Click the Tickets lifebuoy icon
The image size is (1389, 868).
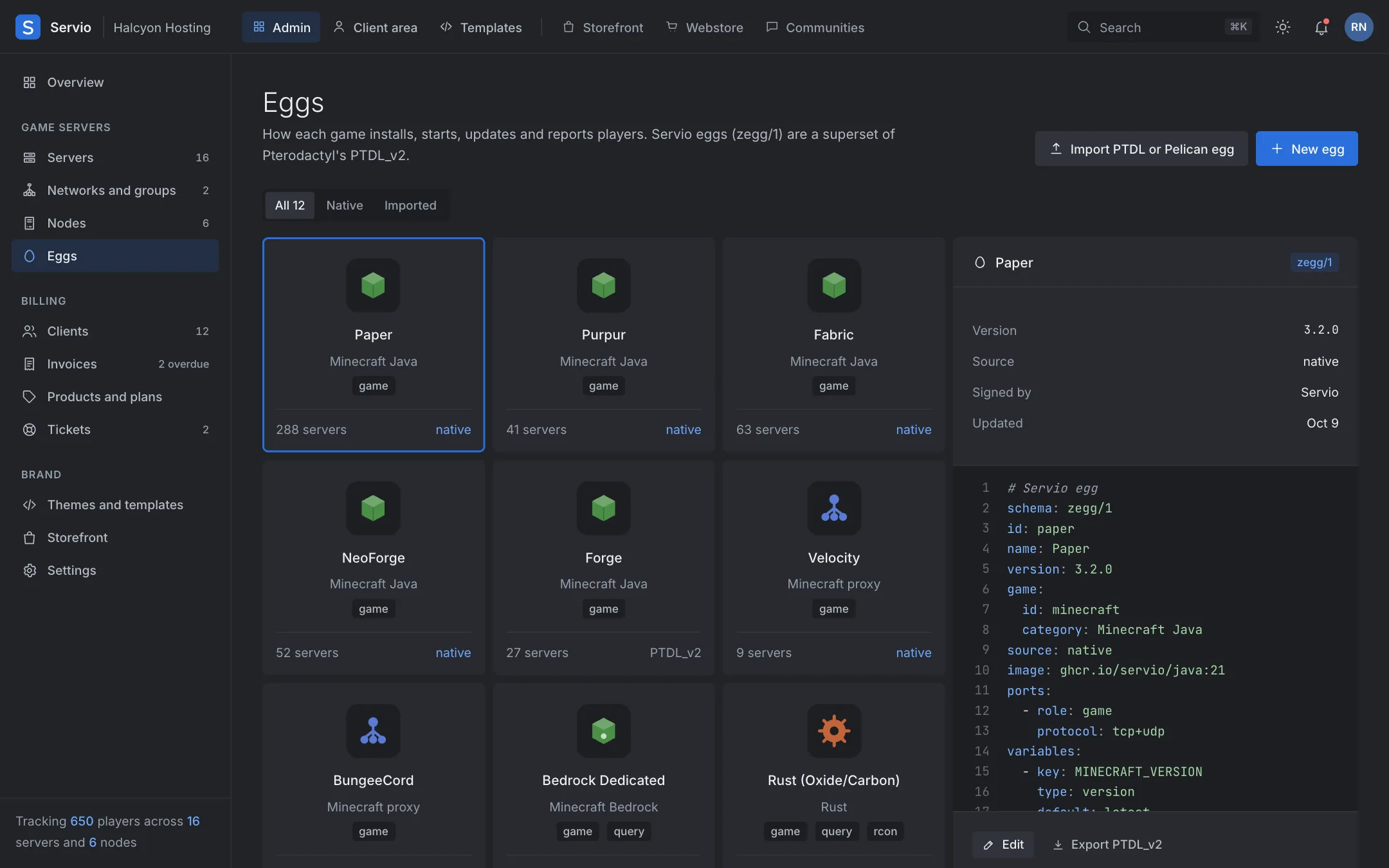tap(30, 429)
